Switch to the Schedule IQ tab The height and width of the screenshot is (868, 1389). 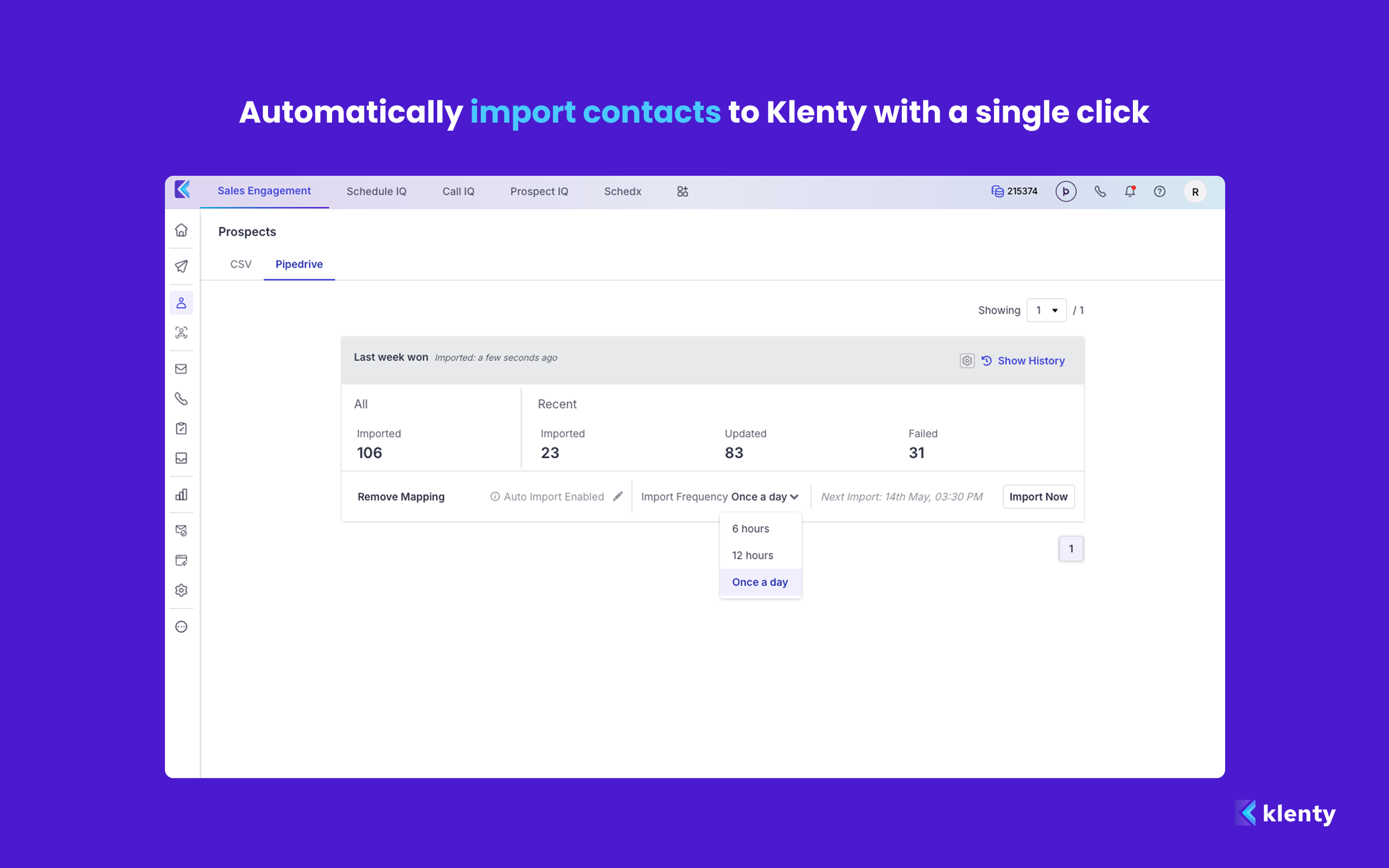[377, 192]
